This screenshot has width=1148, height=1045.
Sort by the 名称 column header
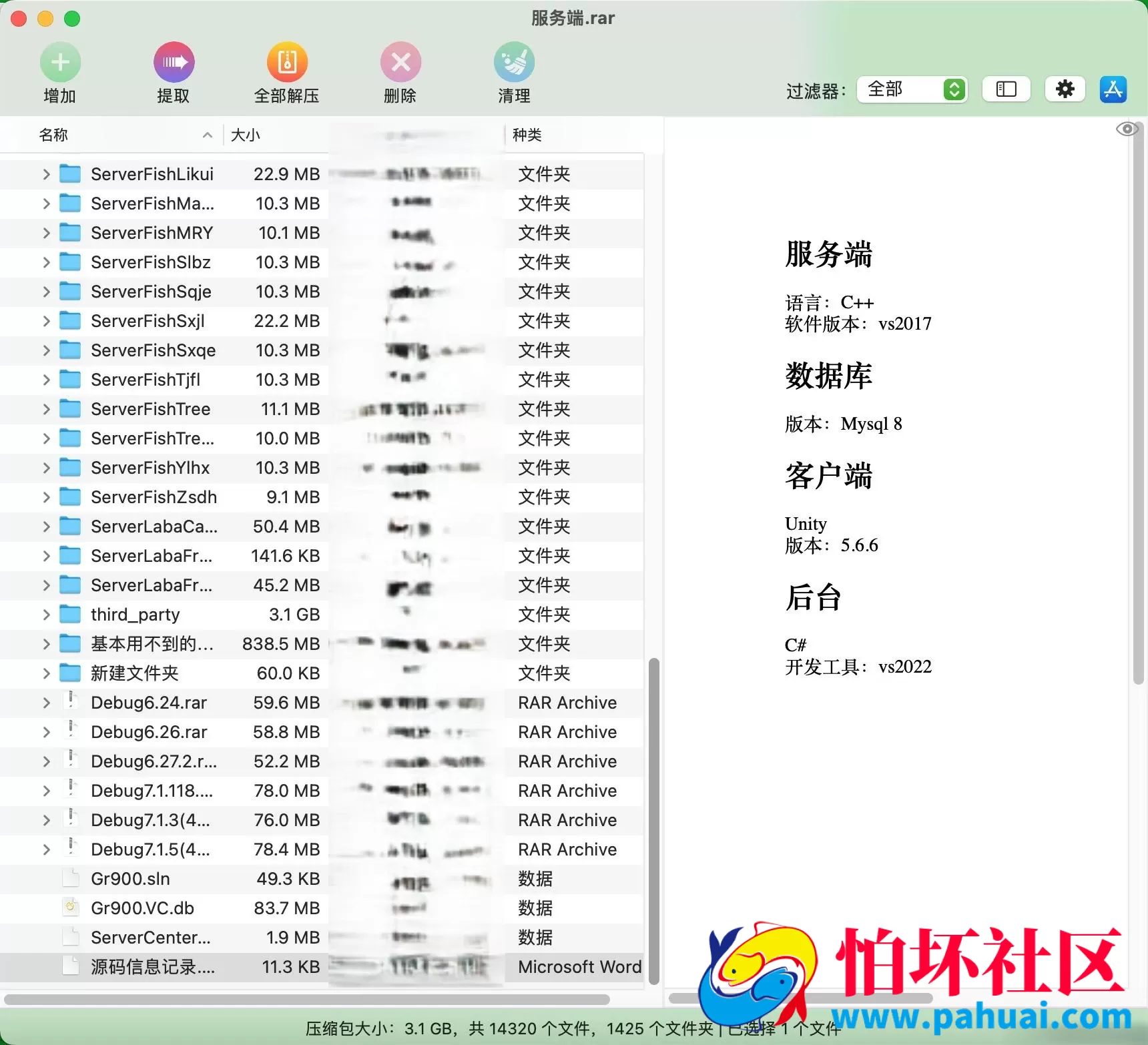[x=53, y=135]
